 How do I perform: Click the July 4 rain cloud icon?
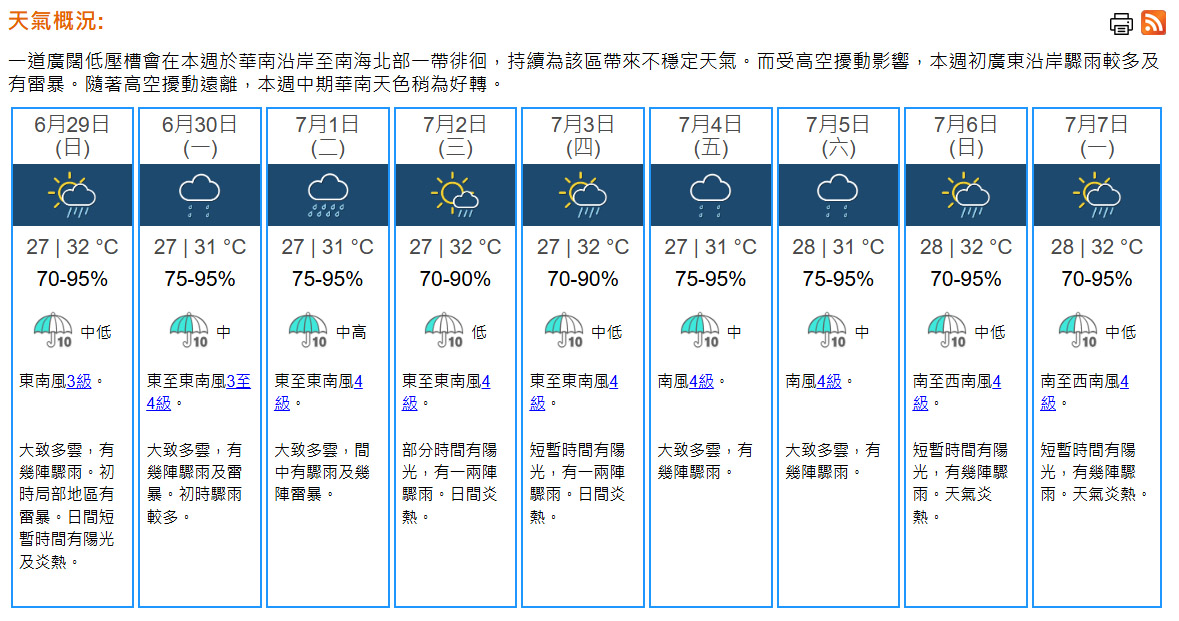(711, 195)
